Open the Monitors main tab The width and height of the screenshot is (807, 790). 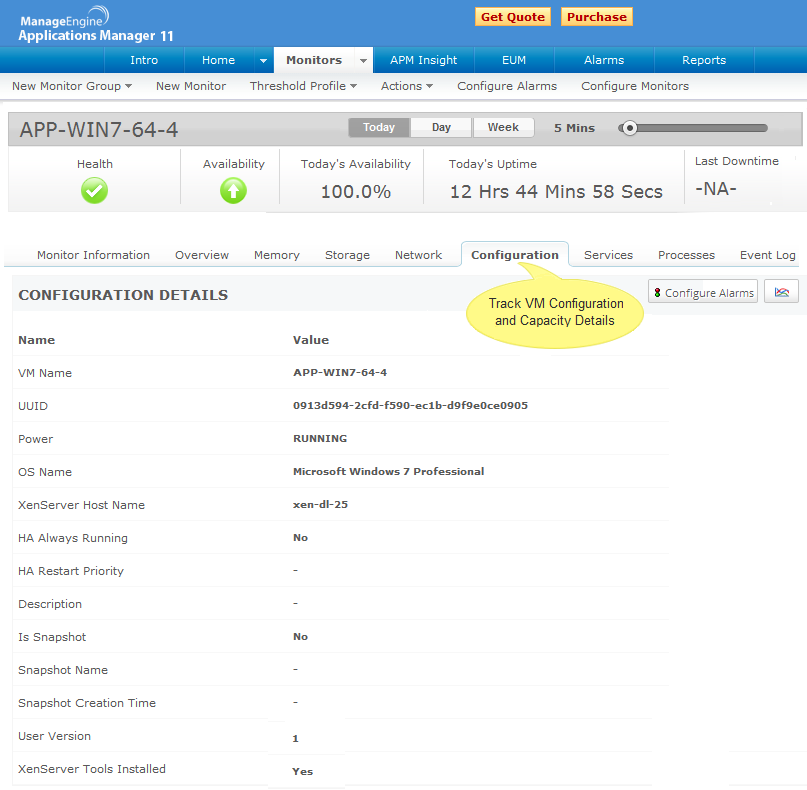[314, 60]
